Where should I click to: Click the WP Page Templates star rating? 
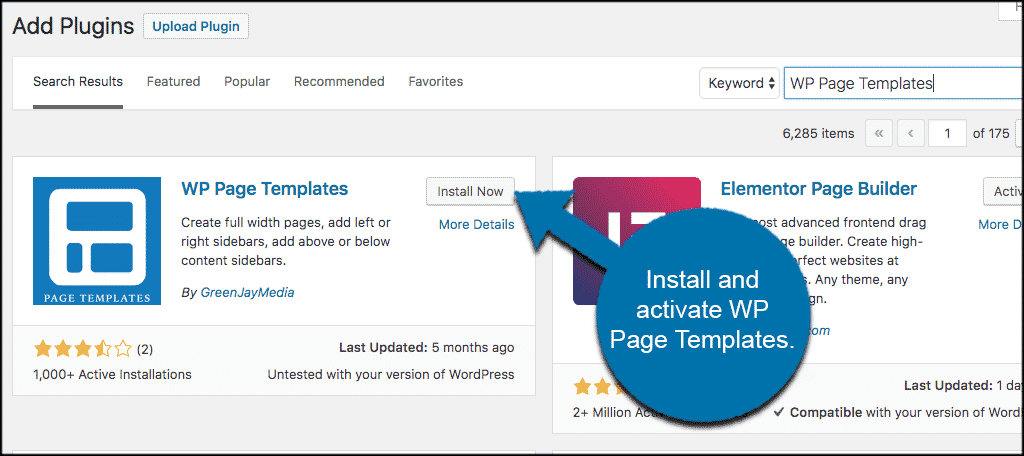83,349
